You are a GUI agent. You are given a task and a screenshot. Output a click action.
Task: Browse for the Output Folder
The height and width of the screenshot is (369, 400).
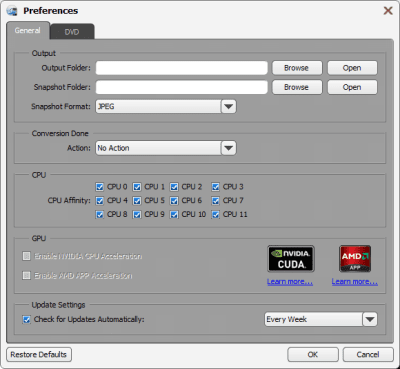(297, 68)
